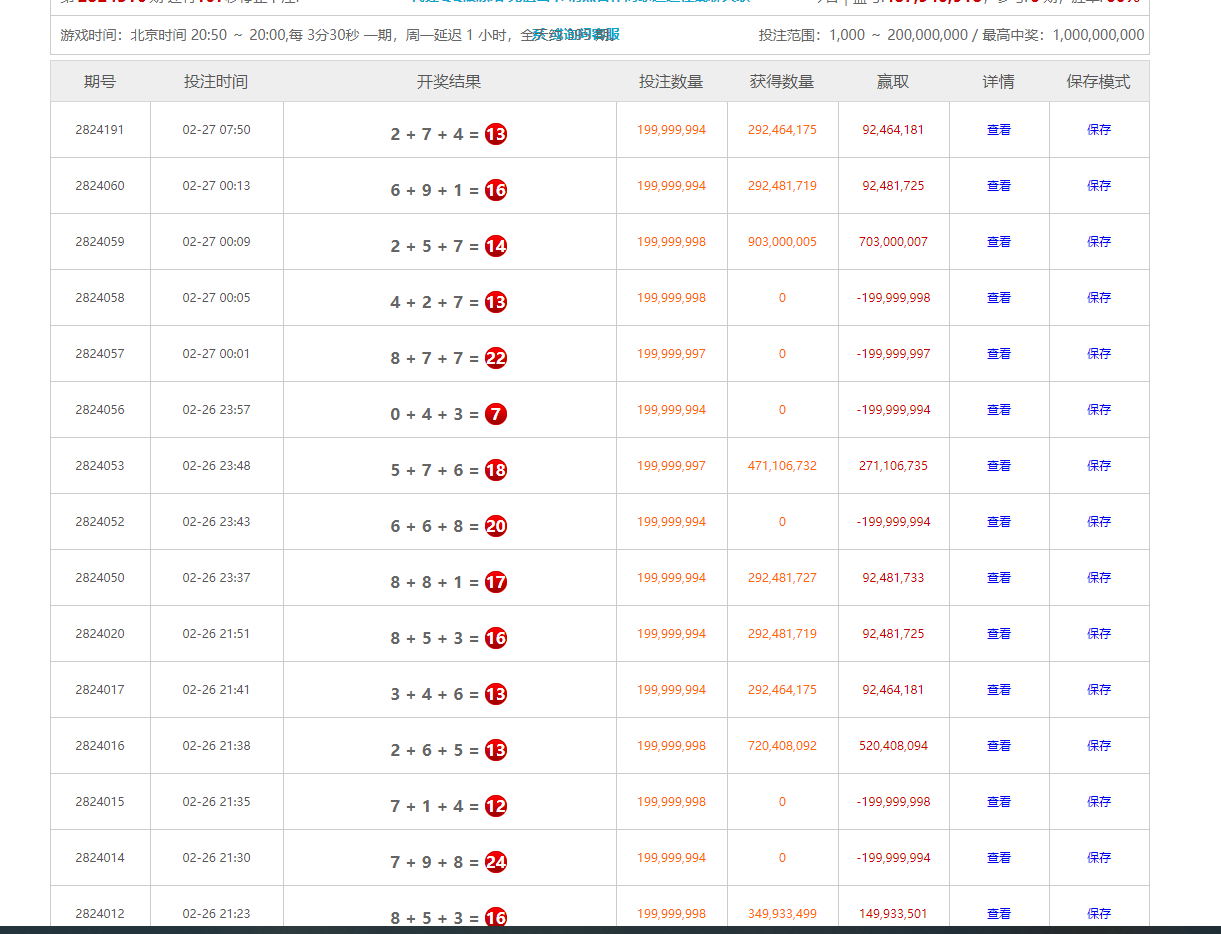View details of period 2824053

pyautogui.click(x=998, y=466)
